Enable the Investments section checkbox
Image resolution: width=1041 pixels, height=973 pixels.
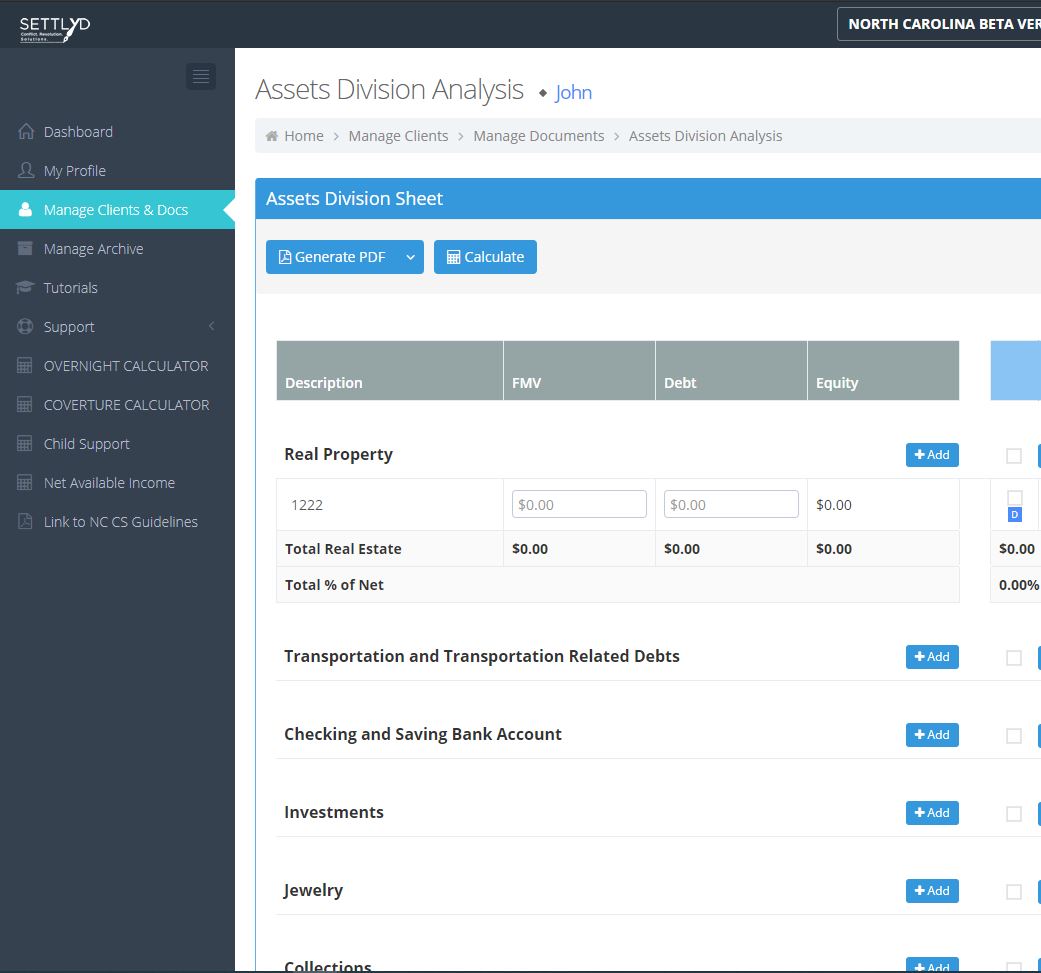coord(1014,814)
